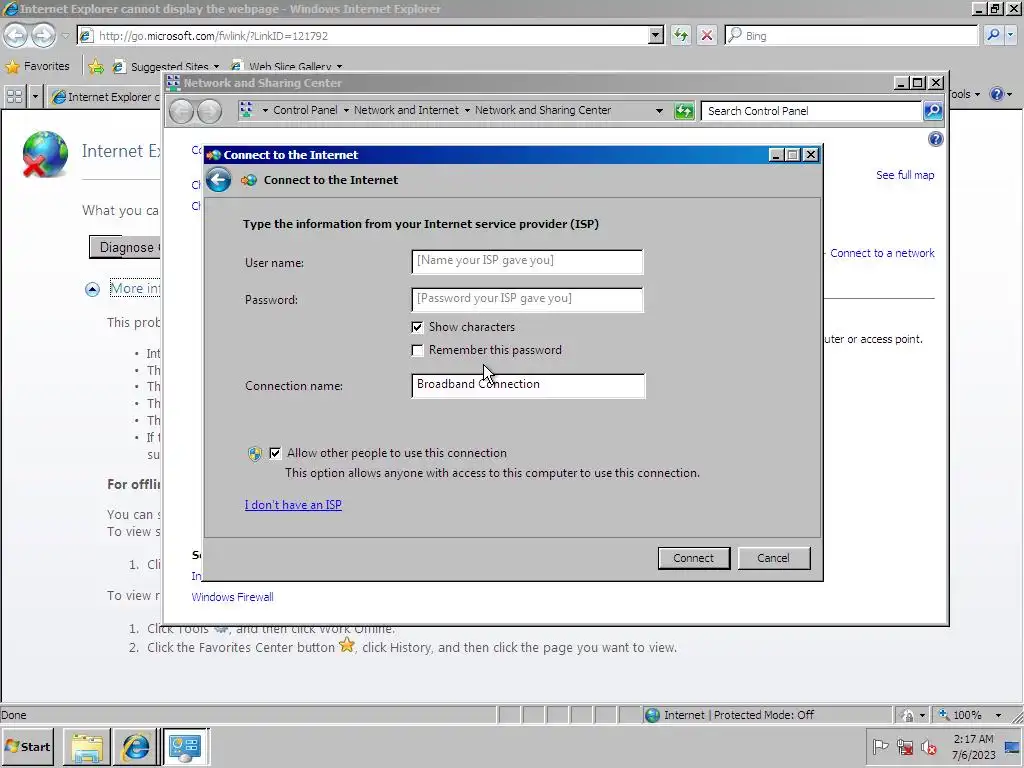The height and width of the screenshot is (768, 1024).
Task: Click the Internet Explorer taskbar icon
Action: 136,746
